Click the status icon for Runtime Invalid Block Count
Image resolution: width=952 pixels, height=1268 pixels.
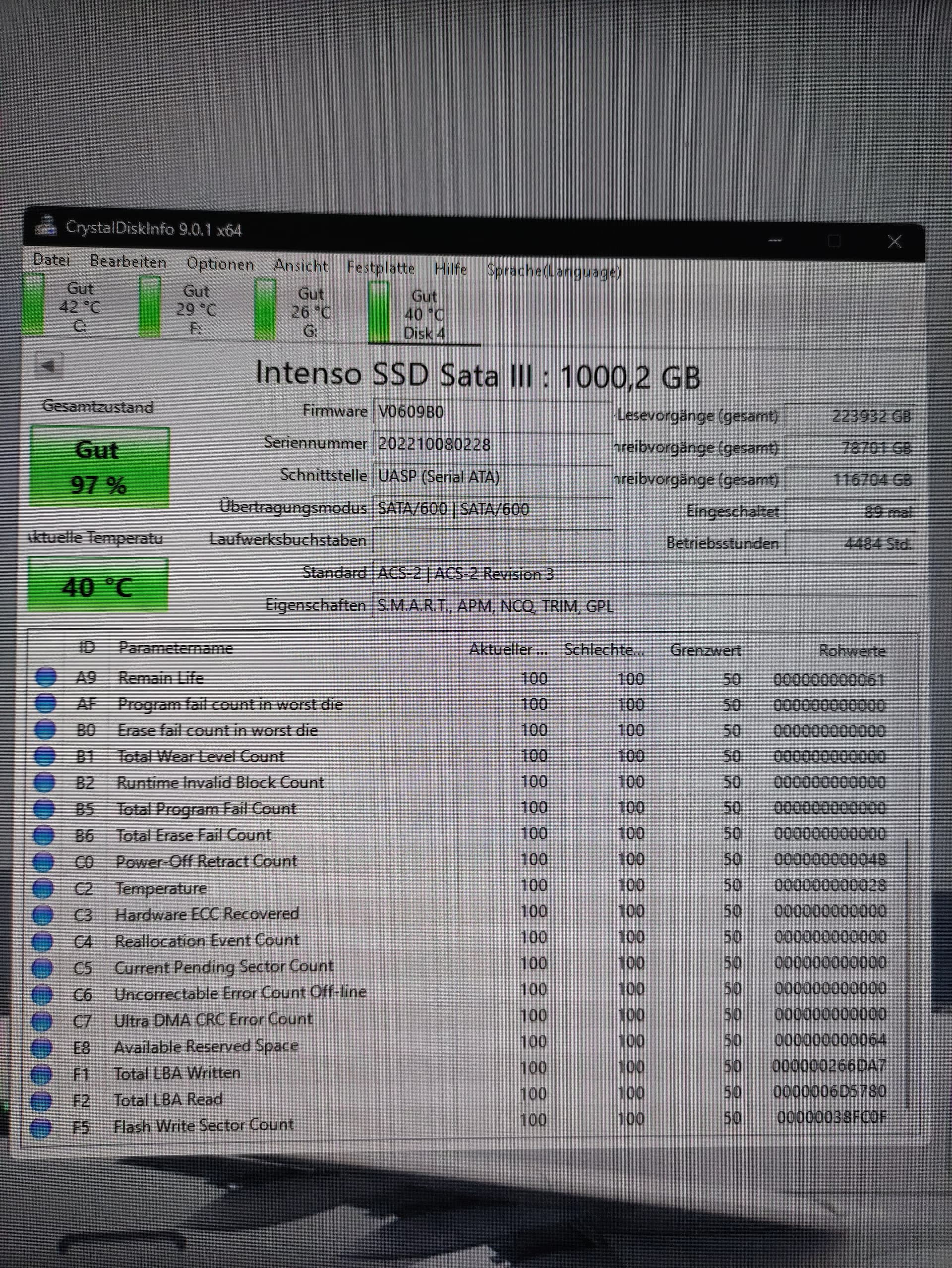[x=44, y=783]
